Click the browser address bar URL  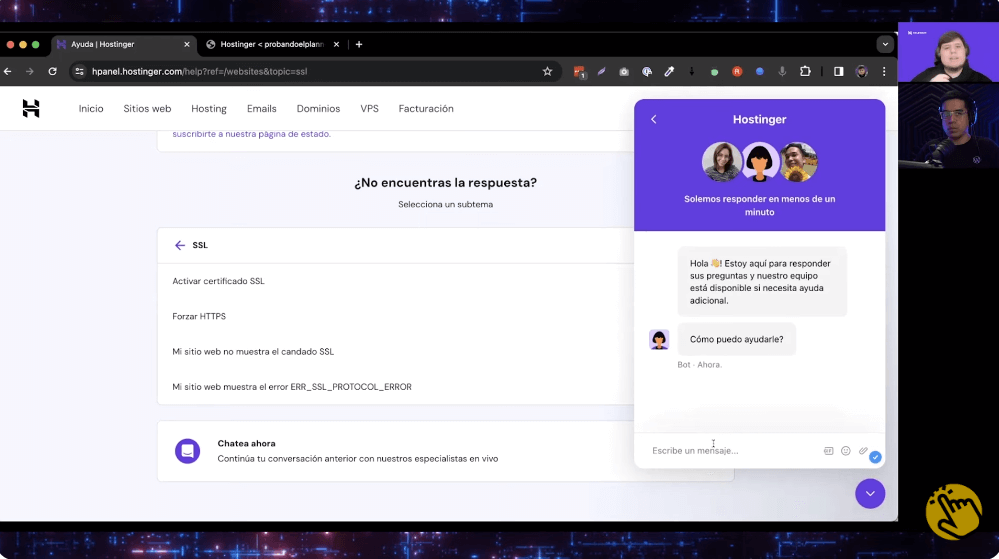(199, 71)
